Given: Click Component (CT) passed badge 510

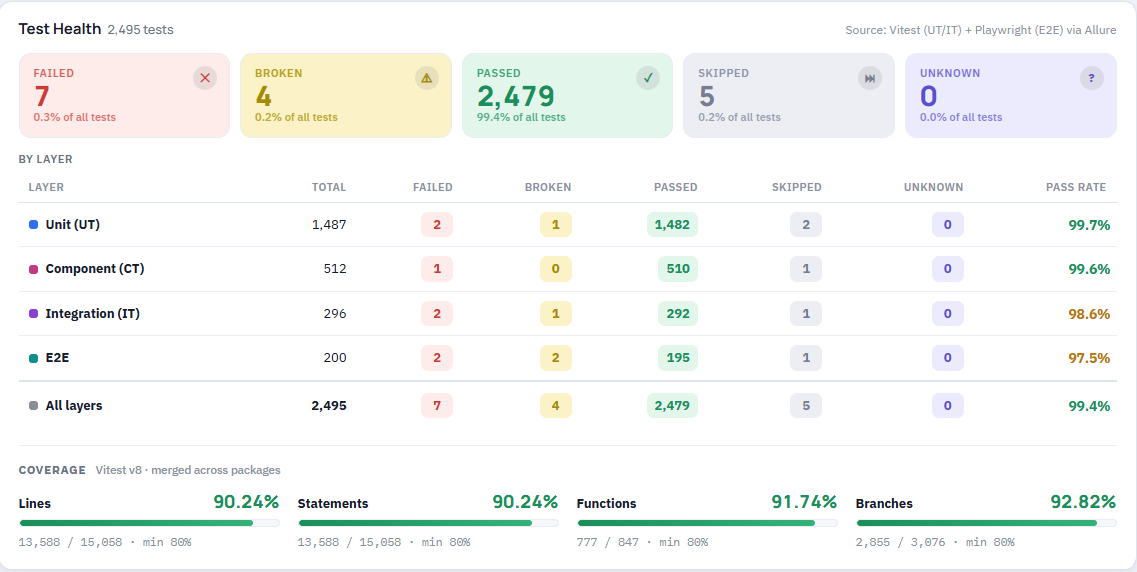Looking at the screenshot, I should (x=678, y=269).
